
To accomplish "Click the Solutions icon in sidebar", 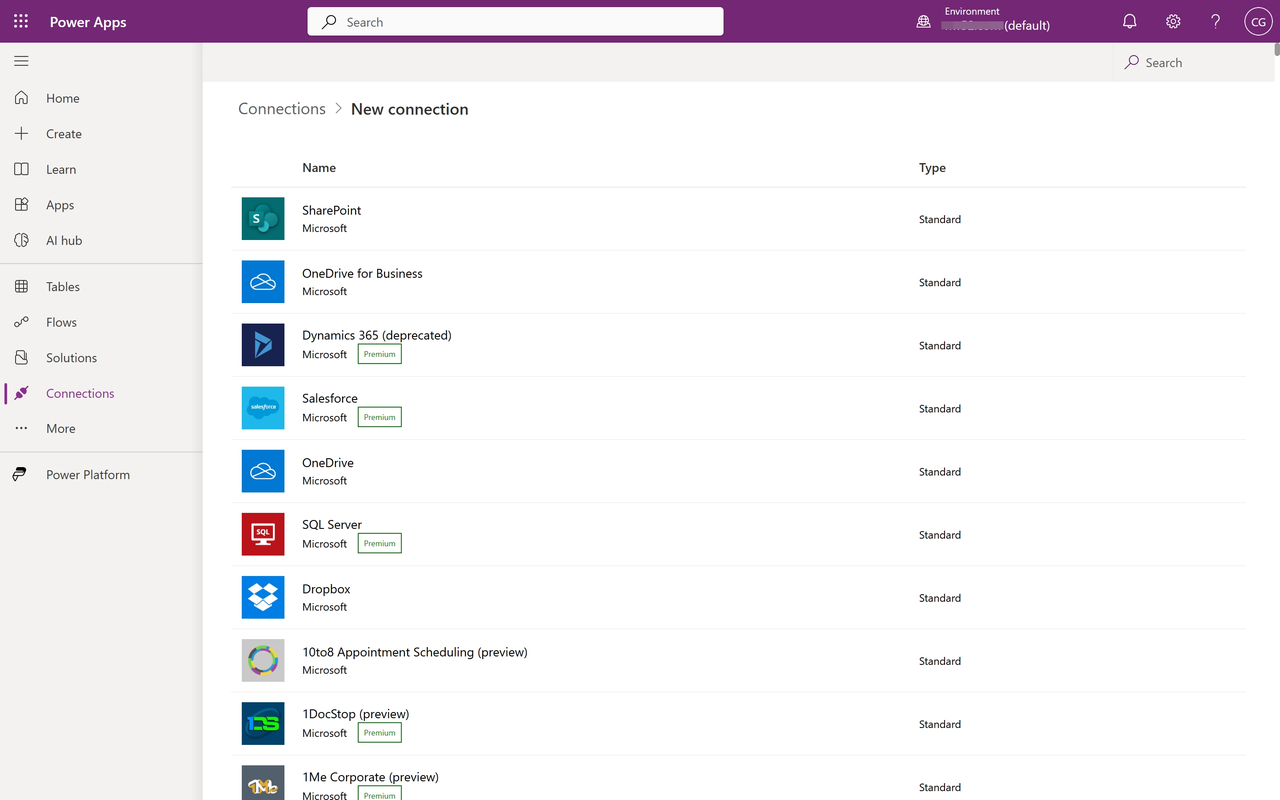I will pyautogui.click(x=21, y=357).
